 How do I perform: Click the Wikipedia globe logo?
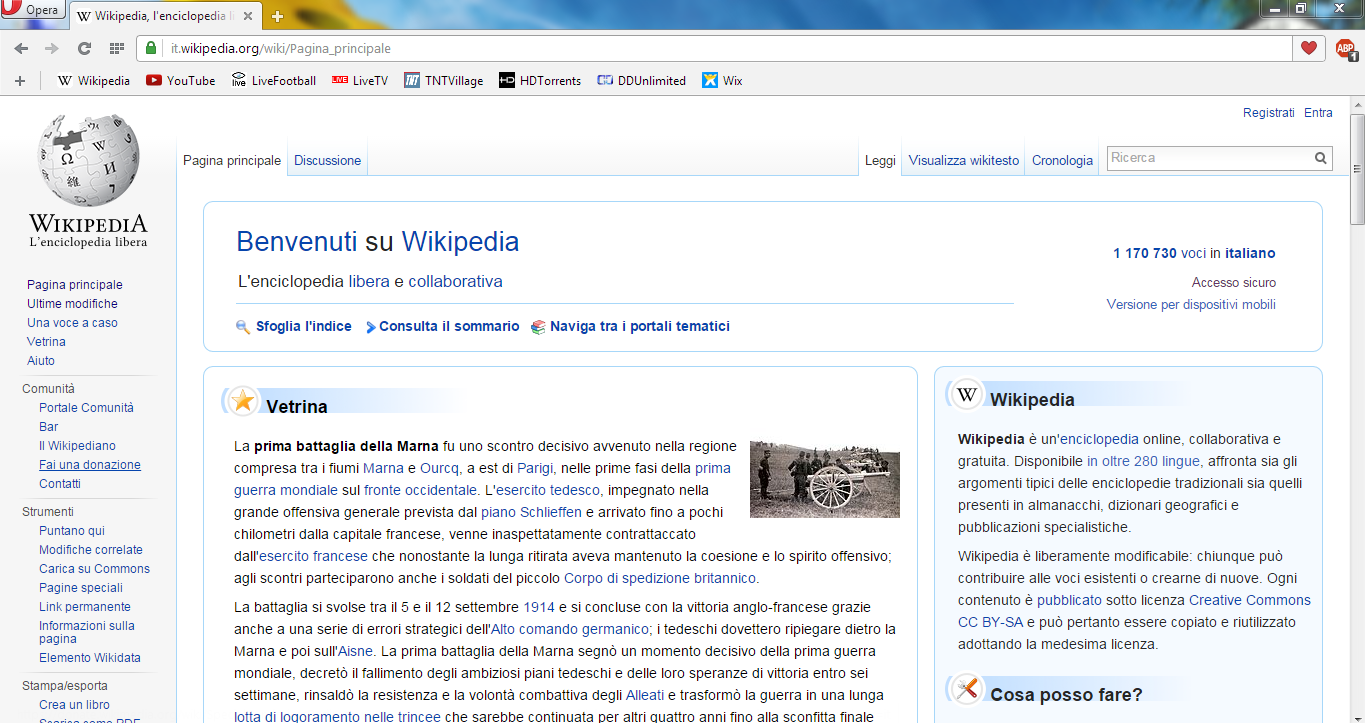[x=88, y=160]
